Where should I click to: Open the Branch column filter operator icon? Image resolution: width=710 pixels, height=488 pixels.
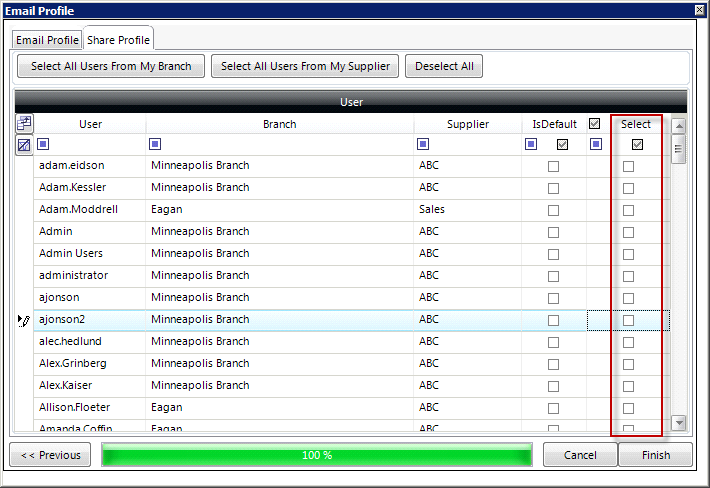(155, 145)
